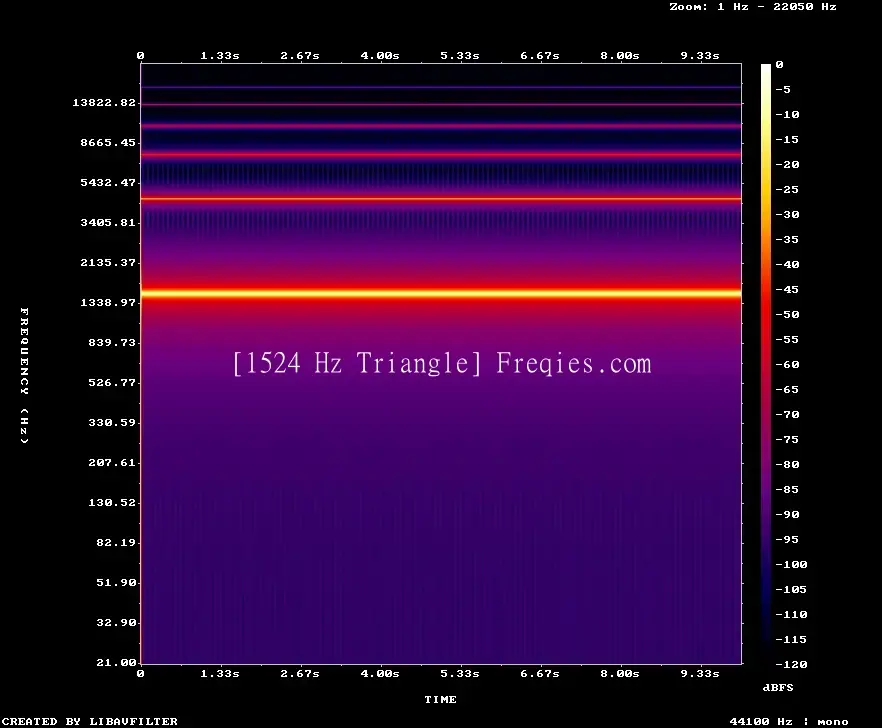
Task: Click the -100 dBFS scale value
Action: click(x=791, y=564)
